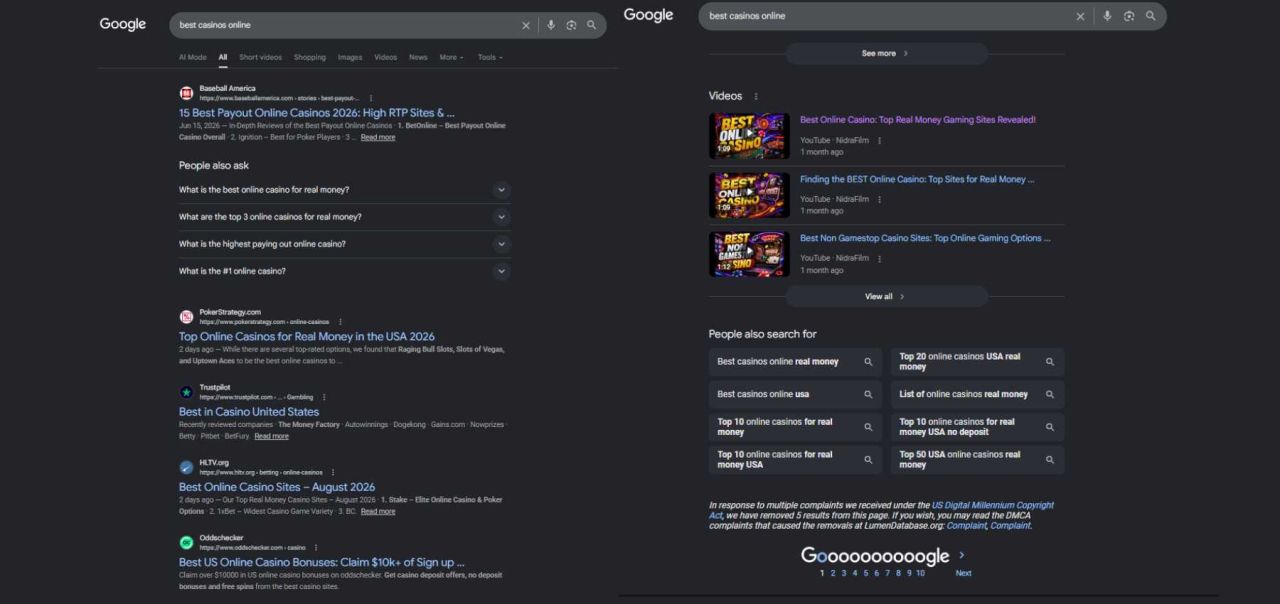This screenshot has width=1280, height=604.
Task: Click search icon on 'List of online casinos' chip
Action: click(x=1050, y=394)
